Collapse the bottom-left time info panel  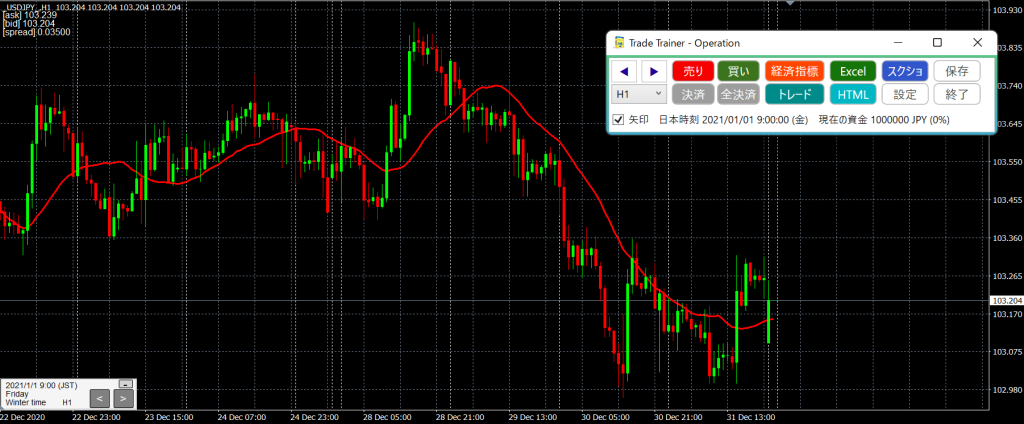pos(125,383)
